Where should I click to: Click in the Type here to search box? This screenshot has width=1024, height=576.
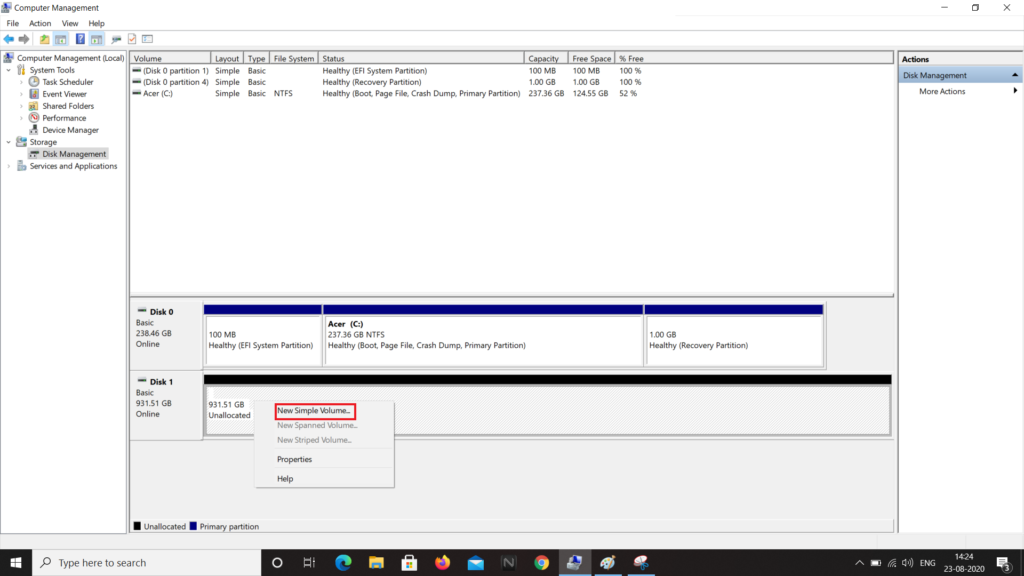click(146, 562)
